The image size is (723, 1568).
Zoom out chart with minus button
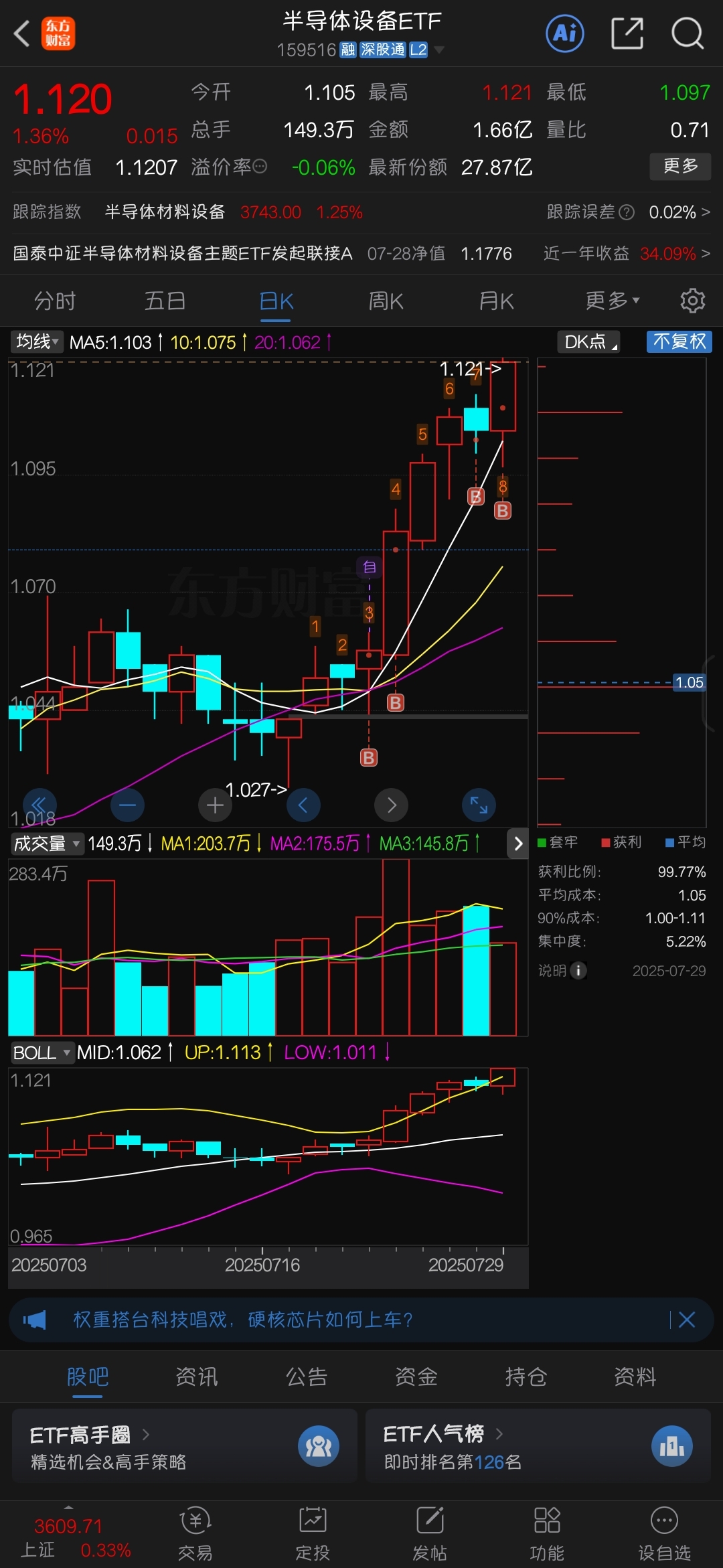127,805
